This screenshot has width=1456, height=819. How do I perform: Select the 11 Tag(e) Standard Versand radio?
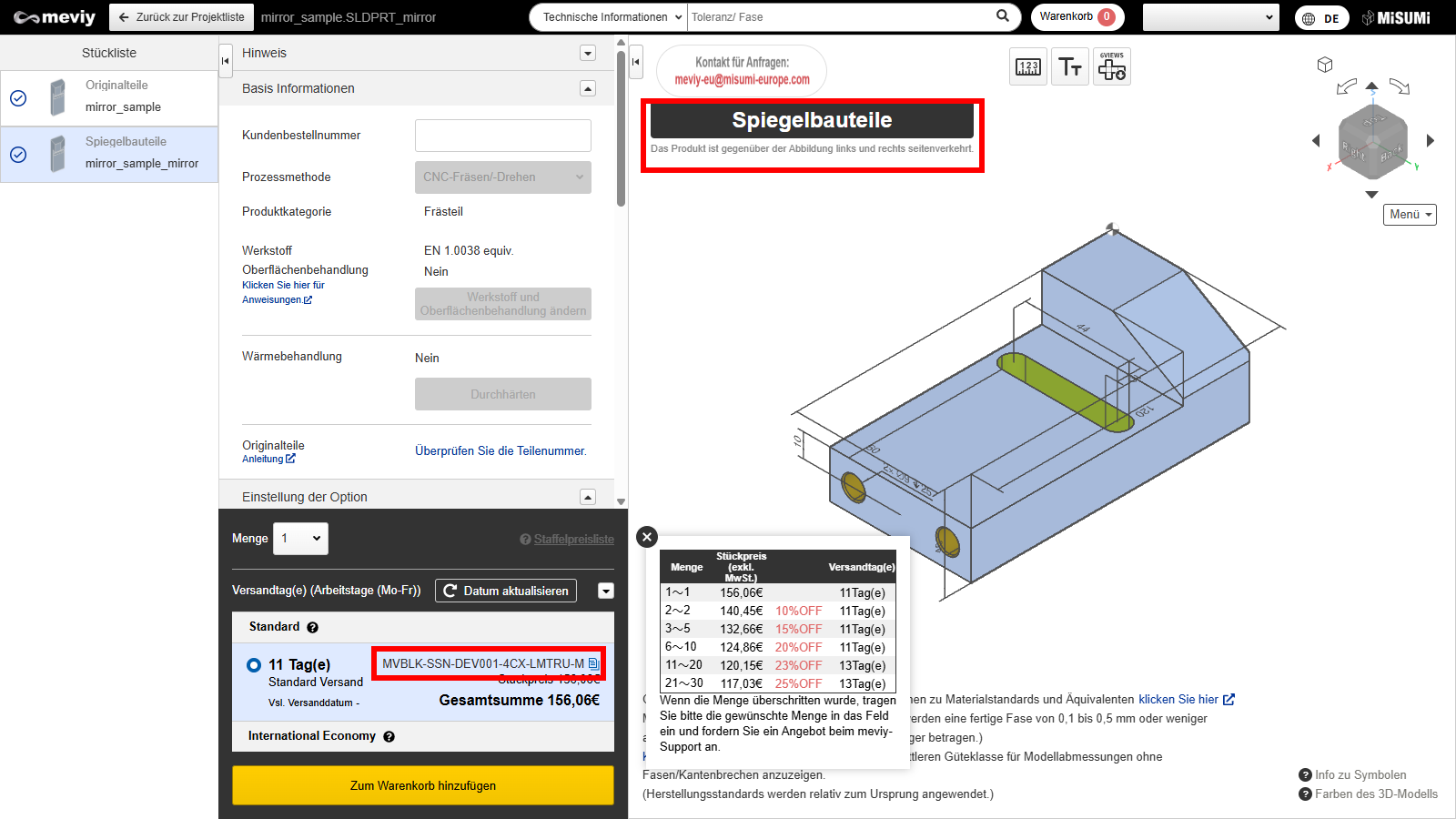click(254, 665)
